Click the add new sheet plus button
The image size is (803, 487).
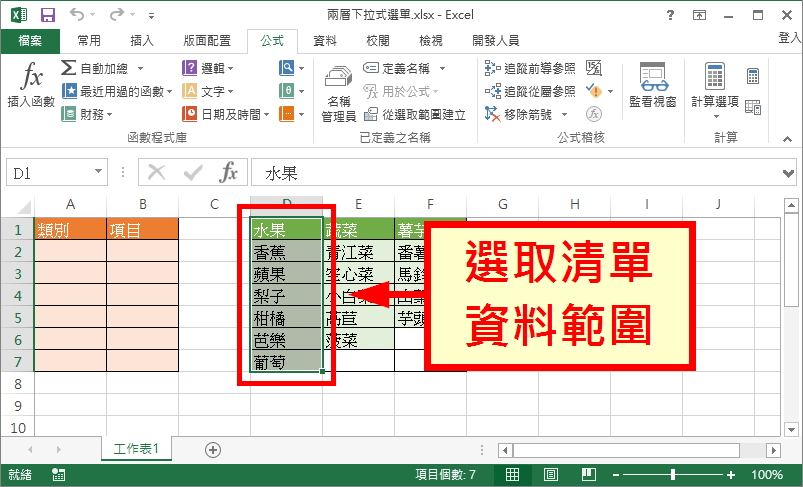[x=213, y=450]
